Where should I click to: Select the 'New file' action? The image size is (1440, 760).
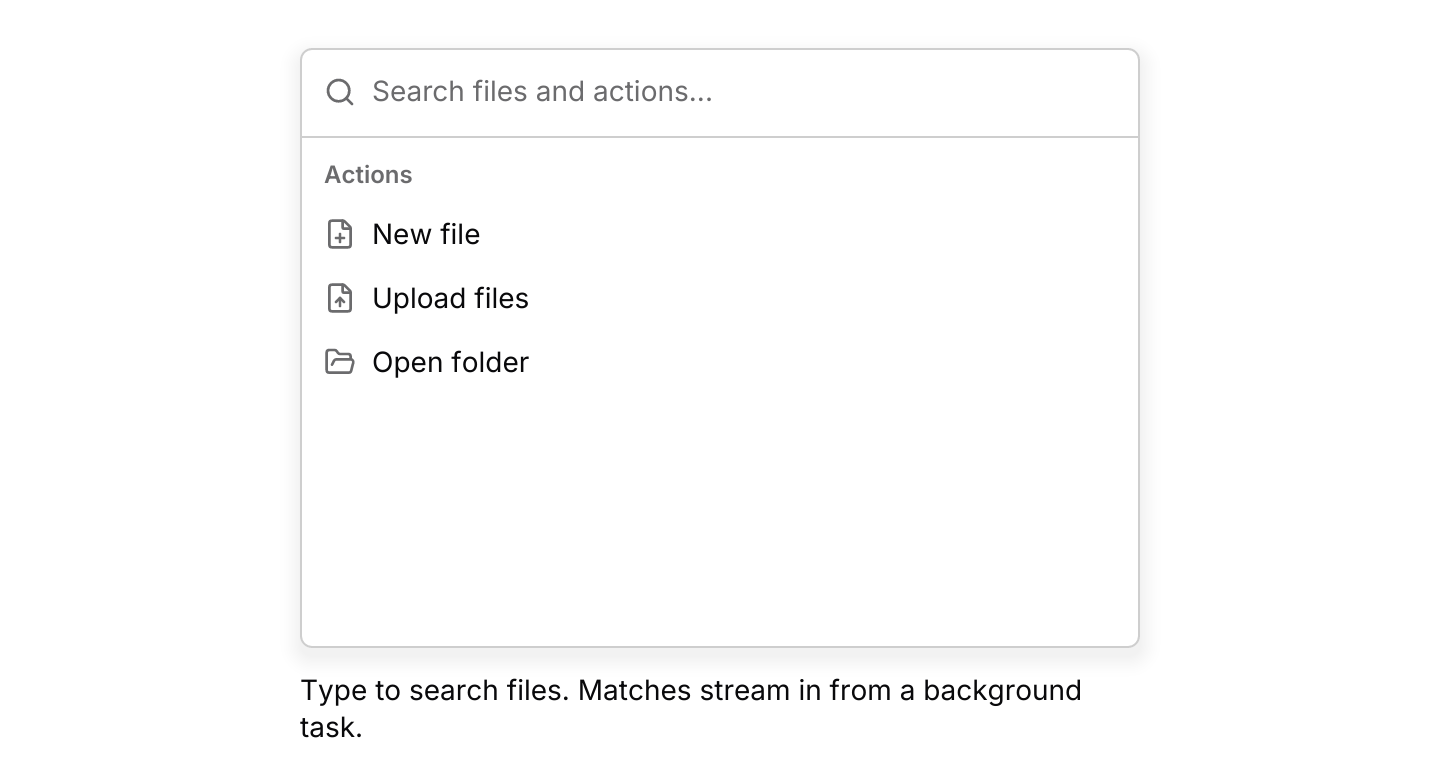(720, 234)
